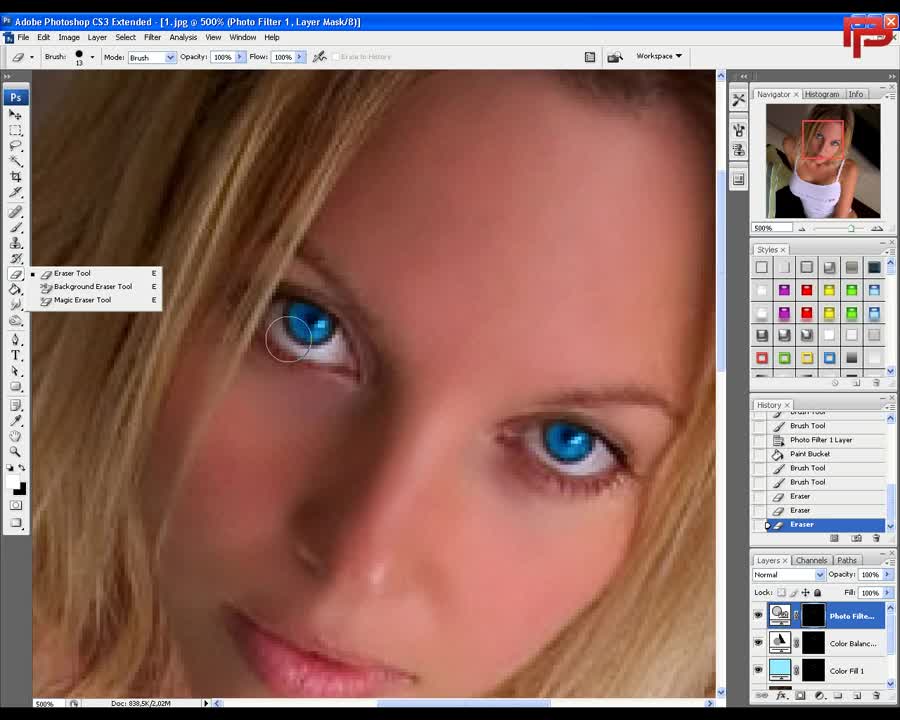Select the Type tool
Screen dimensions: 900x720
15,355
